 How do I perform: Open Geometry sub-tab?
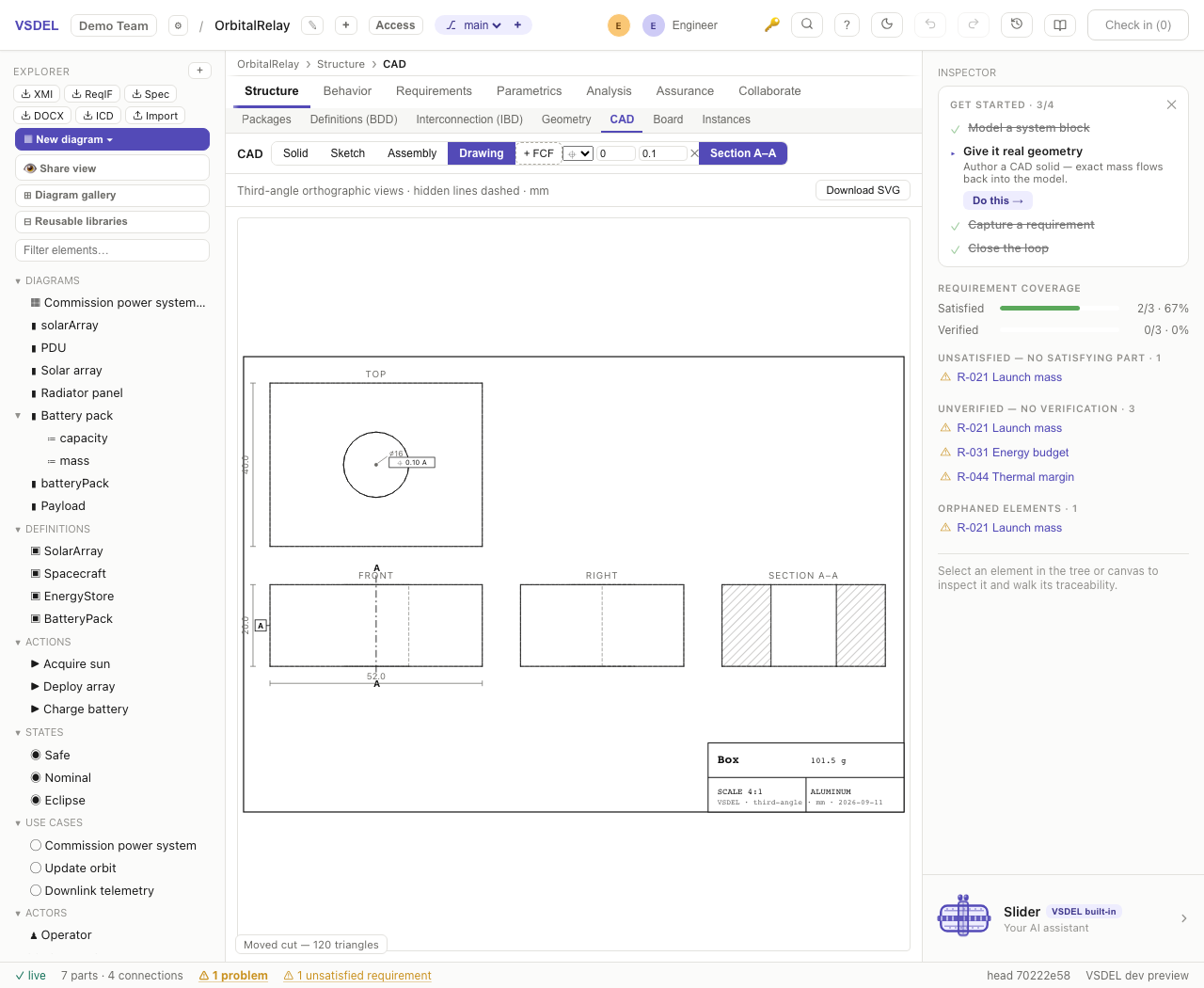[566, 120]
